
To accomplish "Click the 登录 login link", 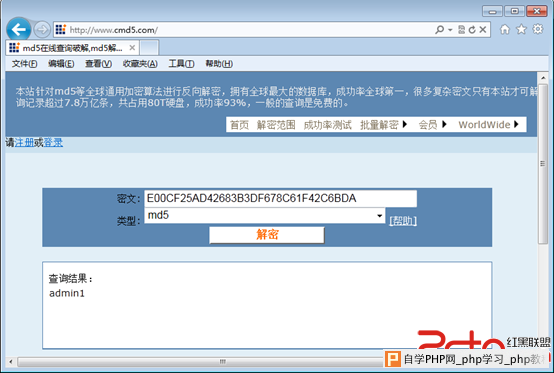I will click(53, 143).
